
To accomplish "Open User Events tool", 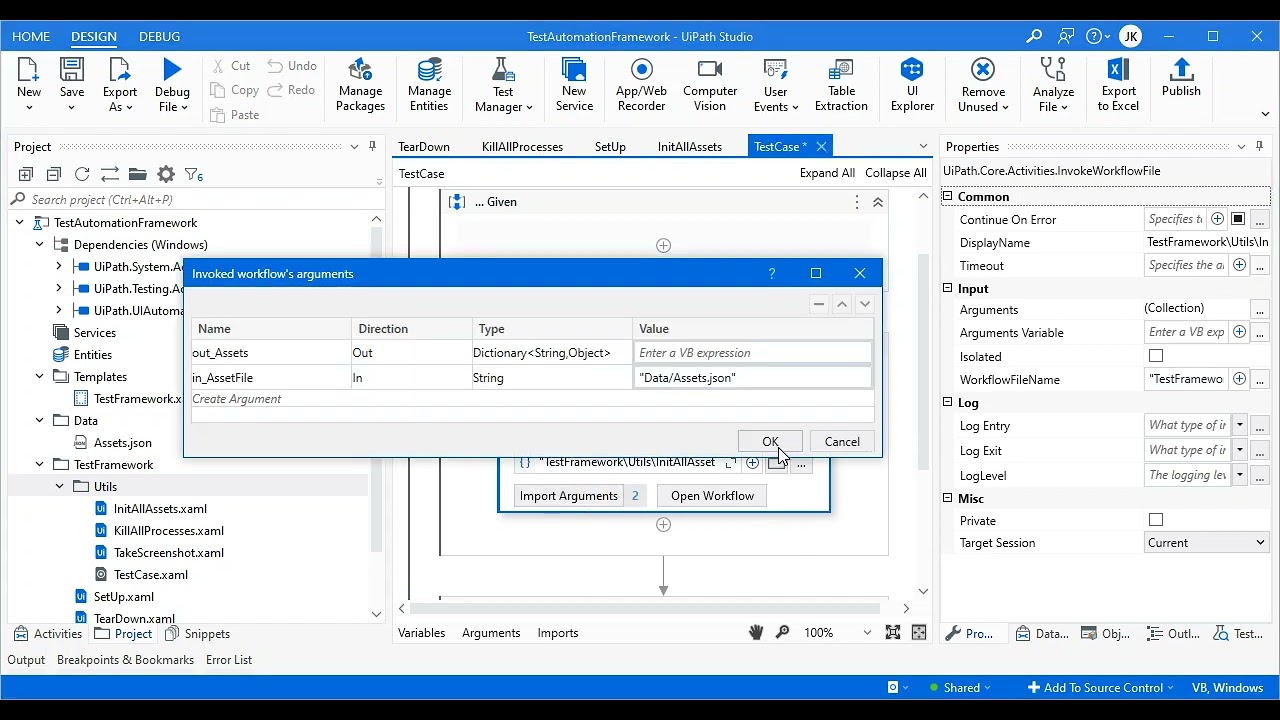I will [x=776, y=71].
